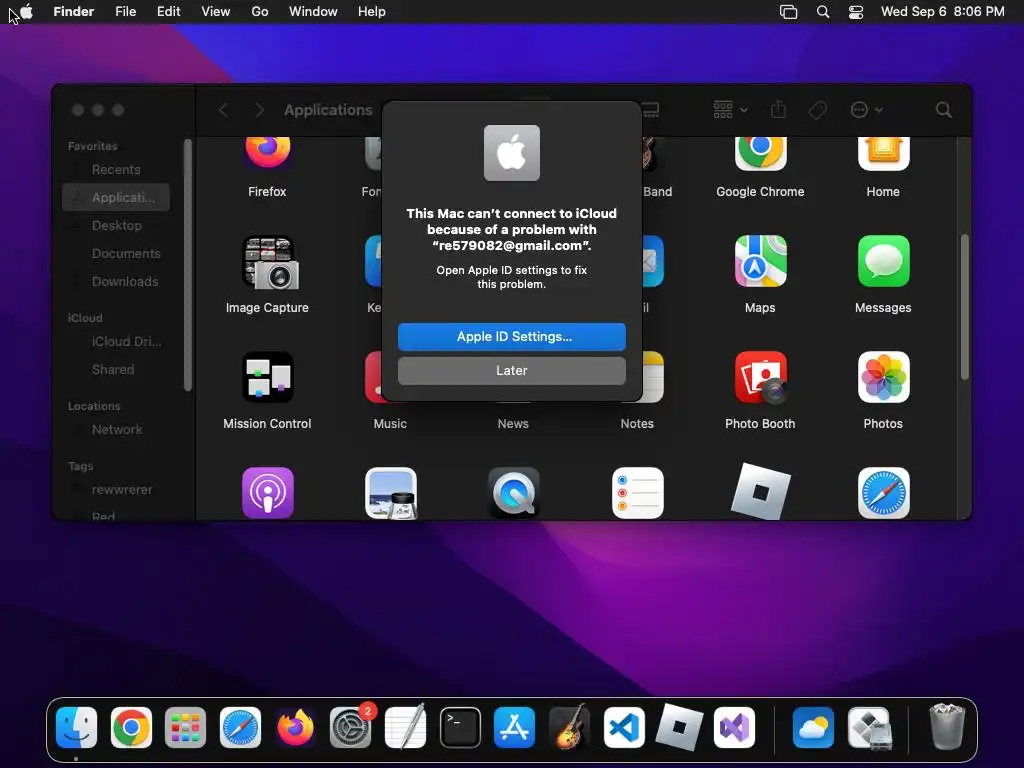The width and height of the screenshot is (1024, 768).
Task: Open TextEdit from the Dock
Action: click(406, 727)
